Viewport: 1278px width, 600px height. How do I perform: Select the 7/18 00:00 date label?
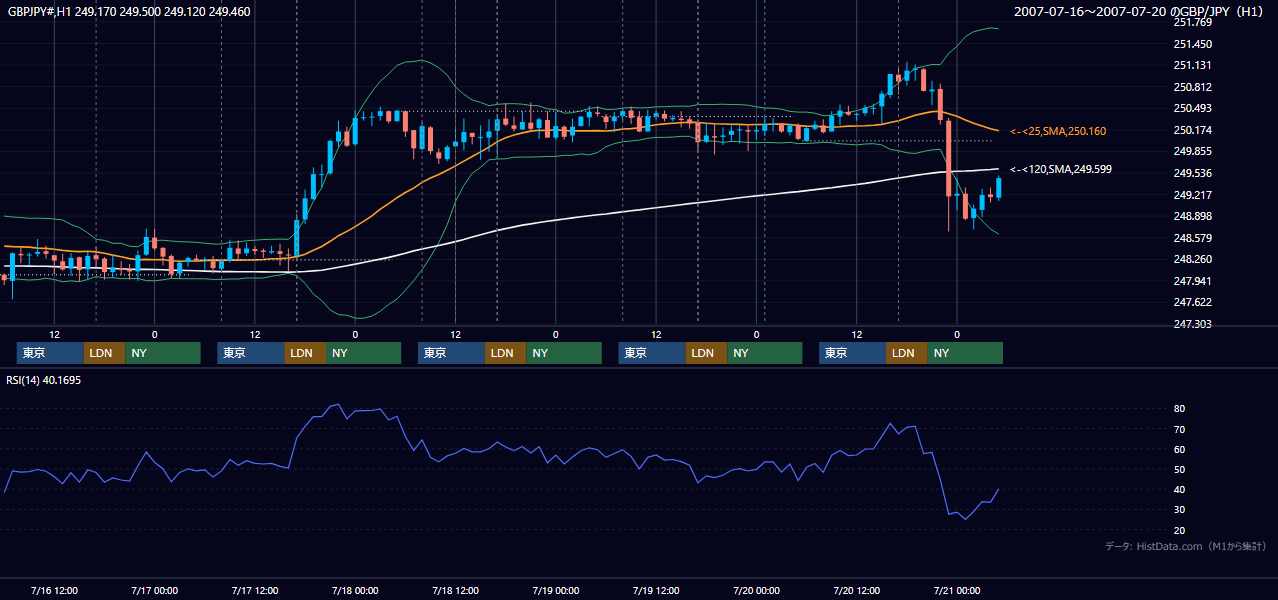(x=355, y=590)
